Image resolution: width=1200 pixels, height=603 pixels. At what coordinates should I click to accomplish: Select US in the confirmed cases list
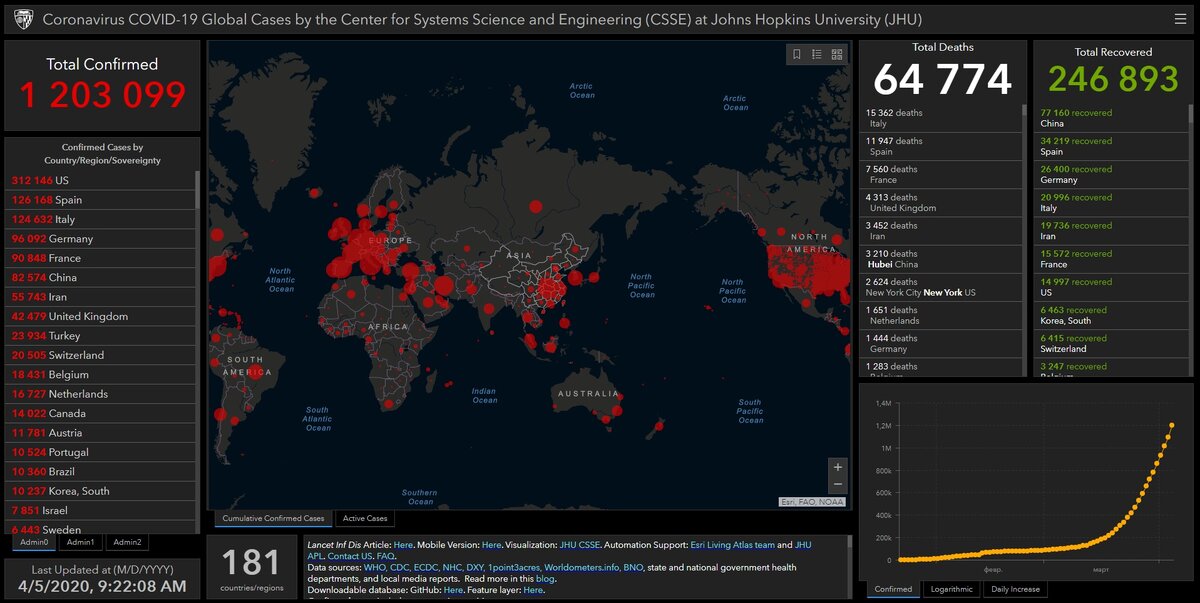(100, 180)
